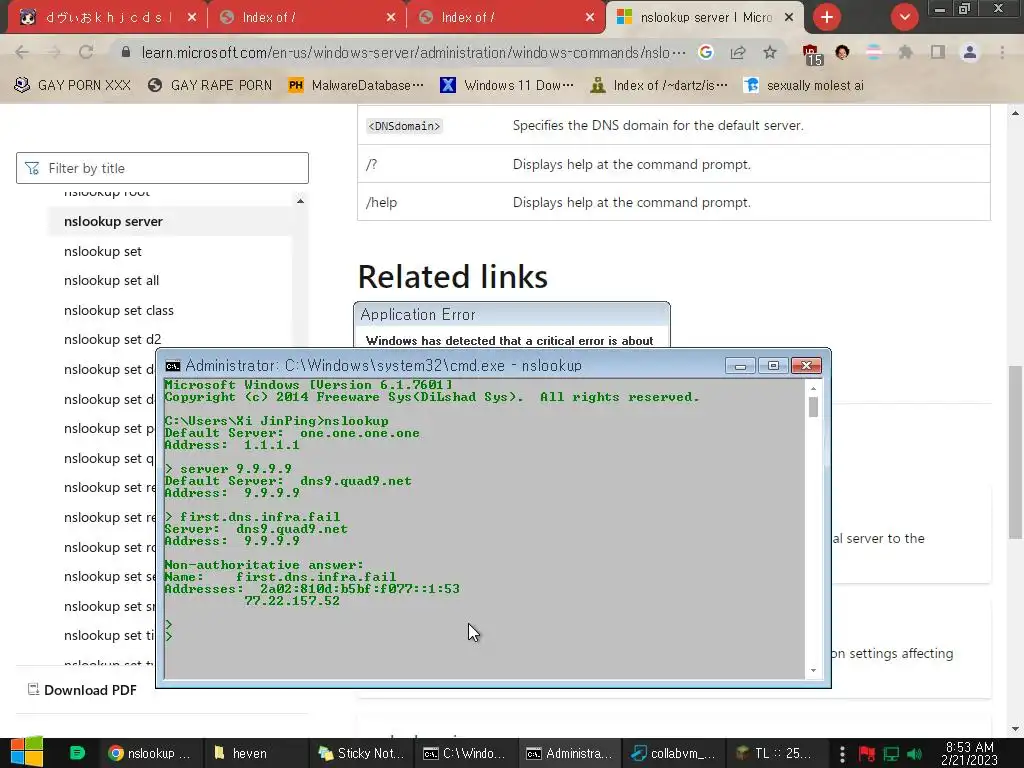The width and height of the screenshot is (1024, 768).
Task: Click the web page scrollbar up arrow
Action: [x=1015, y=113]
